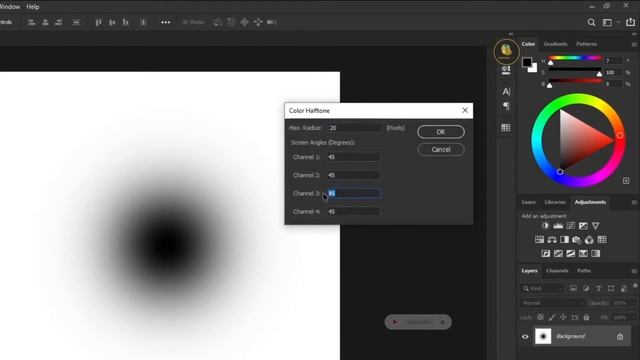640x360 pixels.
Task: Open the layer Kind filter dropdown
Action: 542,289
